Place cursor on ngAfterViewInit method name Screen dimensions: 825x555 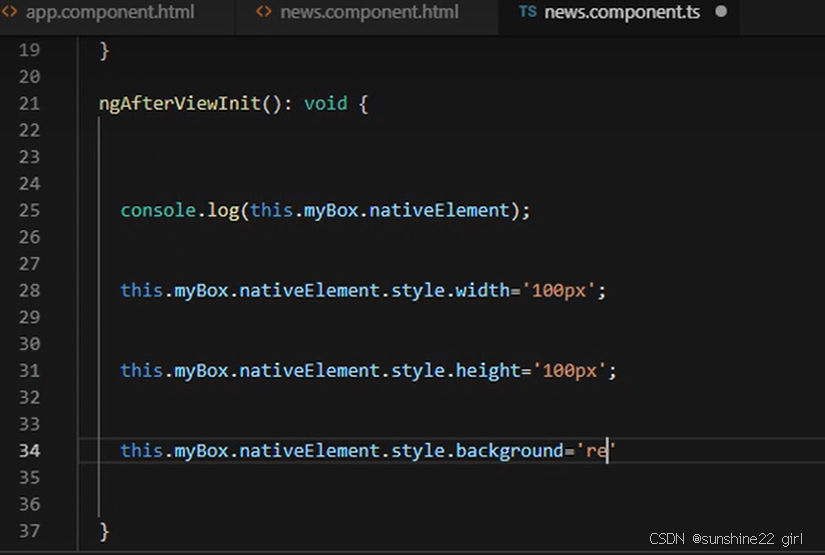click(x=179, y=103)
